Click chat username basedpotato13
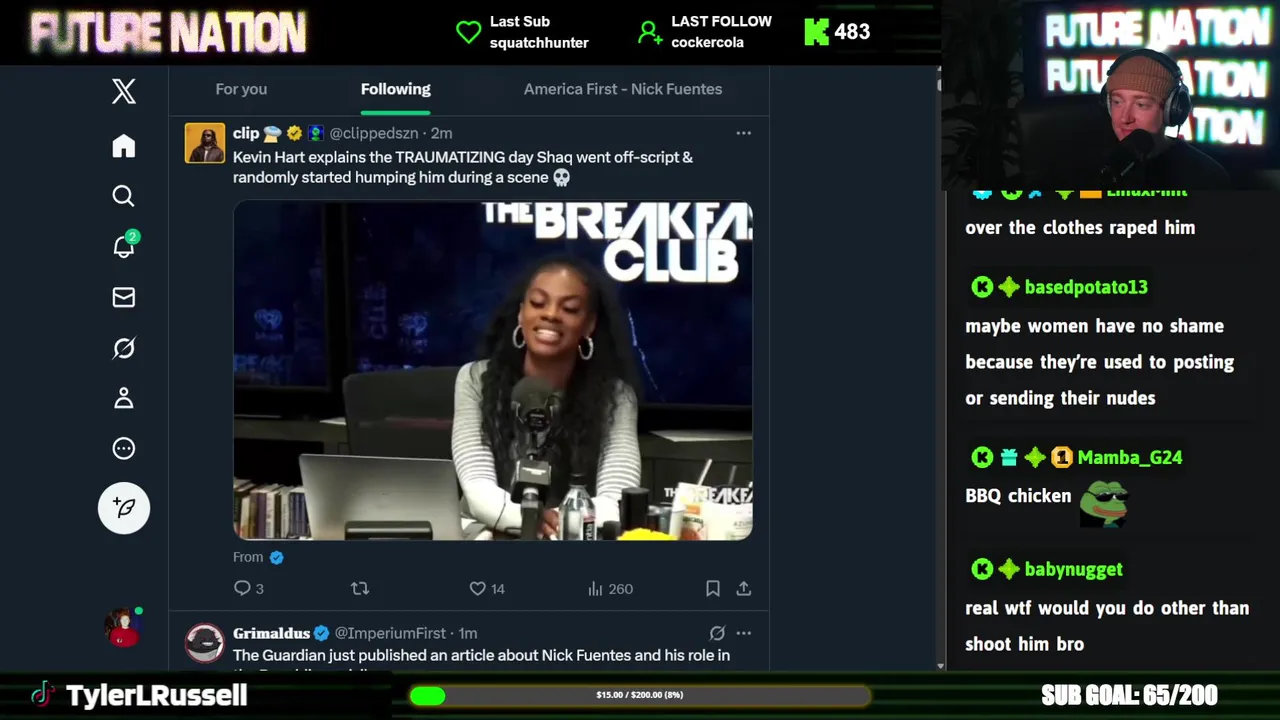 (x=1086, y=287)
